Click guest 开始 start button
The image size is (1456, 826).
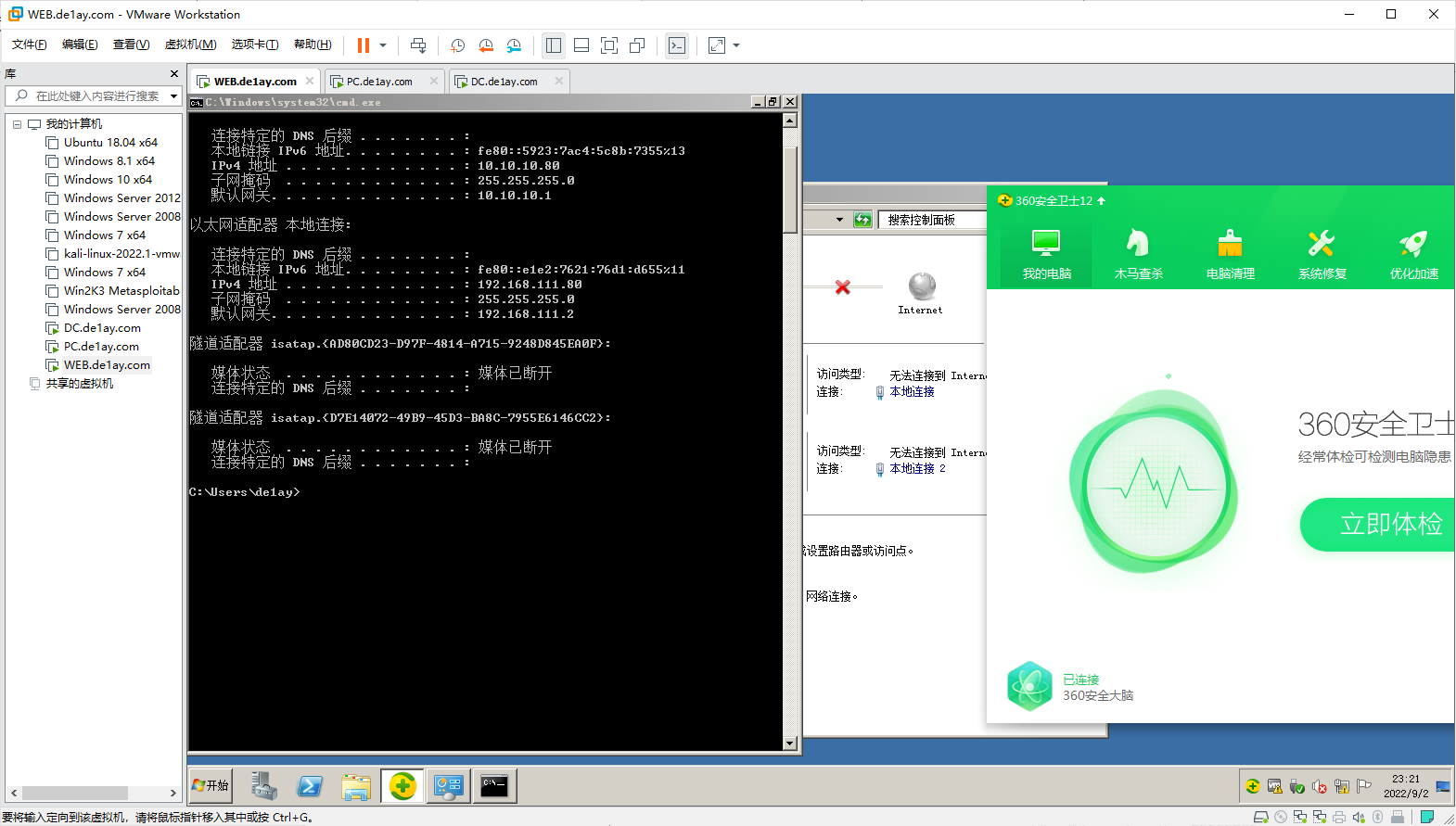[211, 785]
